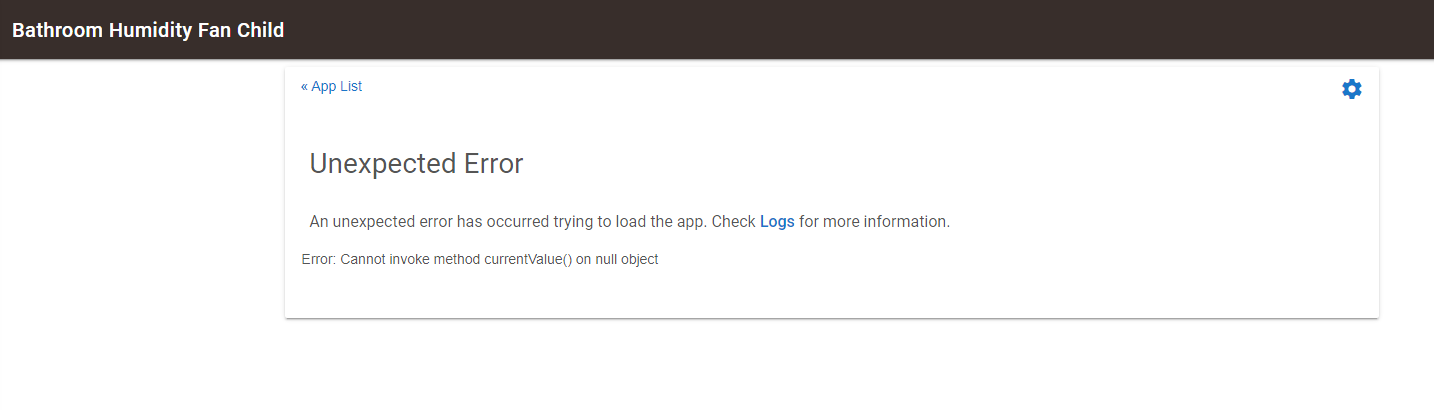
Task: Click the « chevron before App List
Action: tap(304, 87)
